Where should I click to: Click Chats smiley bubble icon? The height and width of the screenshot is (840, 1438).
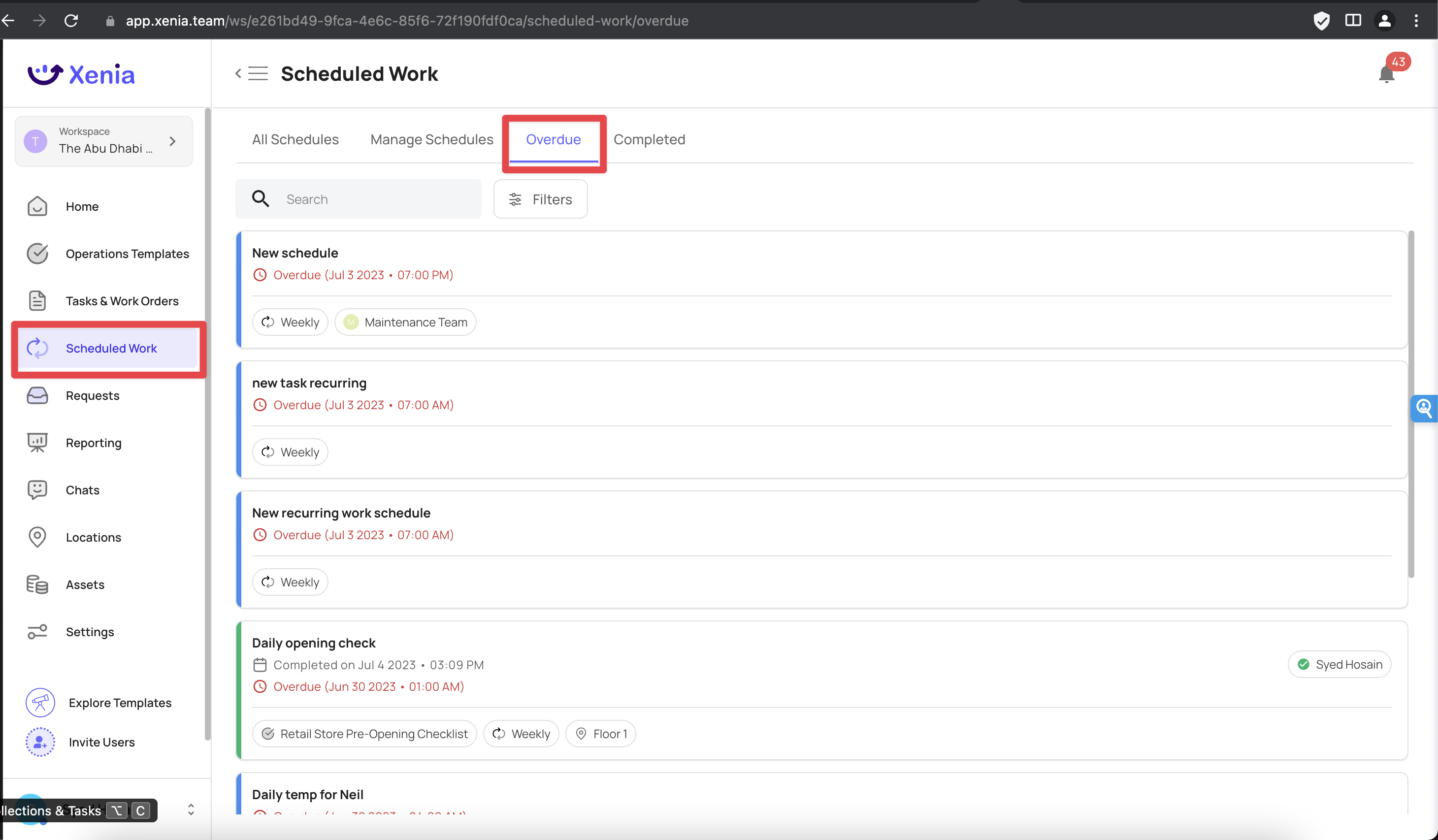[37, 490]
